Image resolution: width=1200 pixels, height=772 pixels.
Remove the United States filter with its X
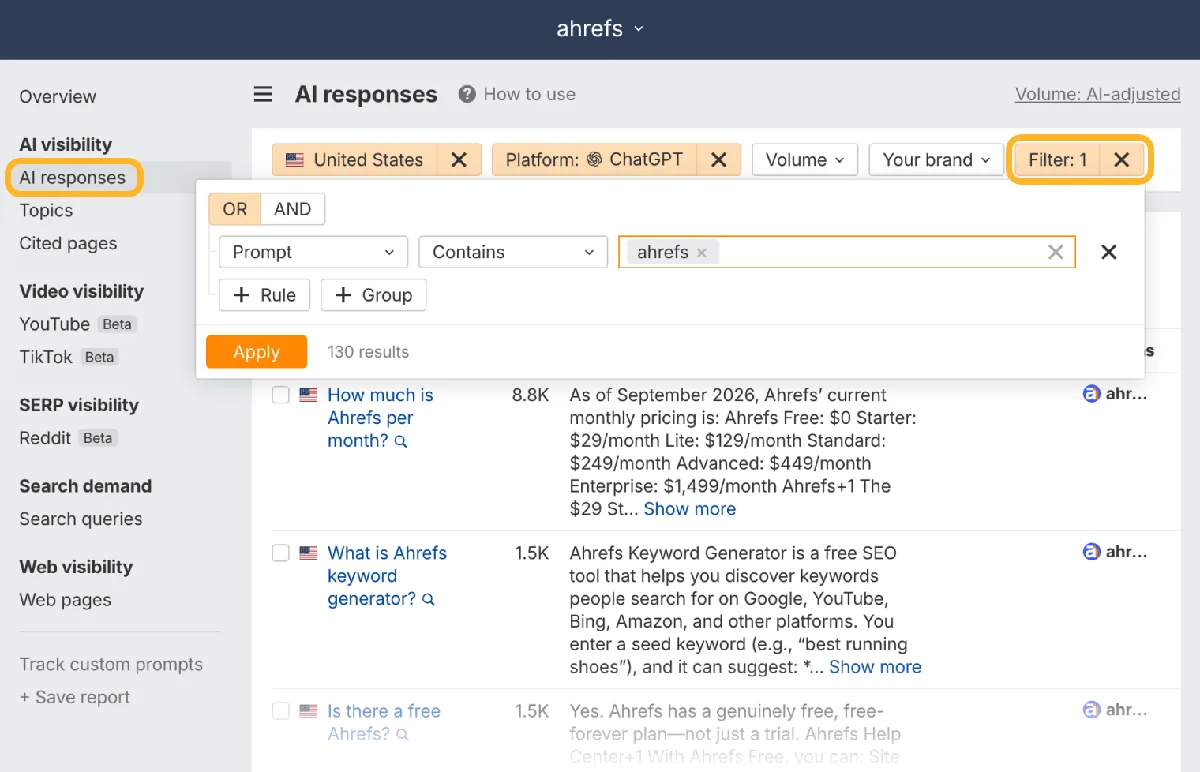tap(459, 160)
